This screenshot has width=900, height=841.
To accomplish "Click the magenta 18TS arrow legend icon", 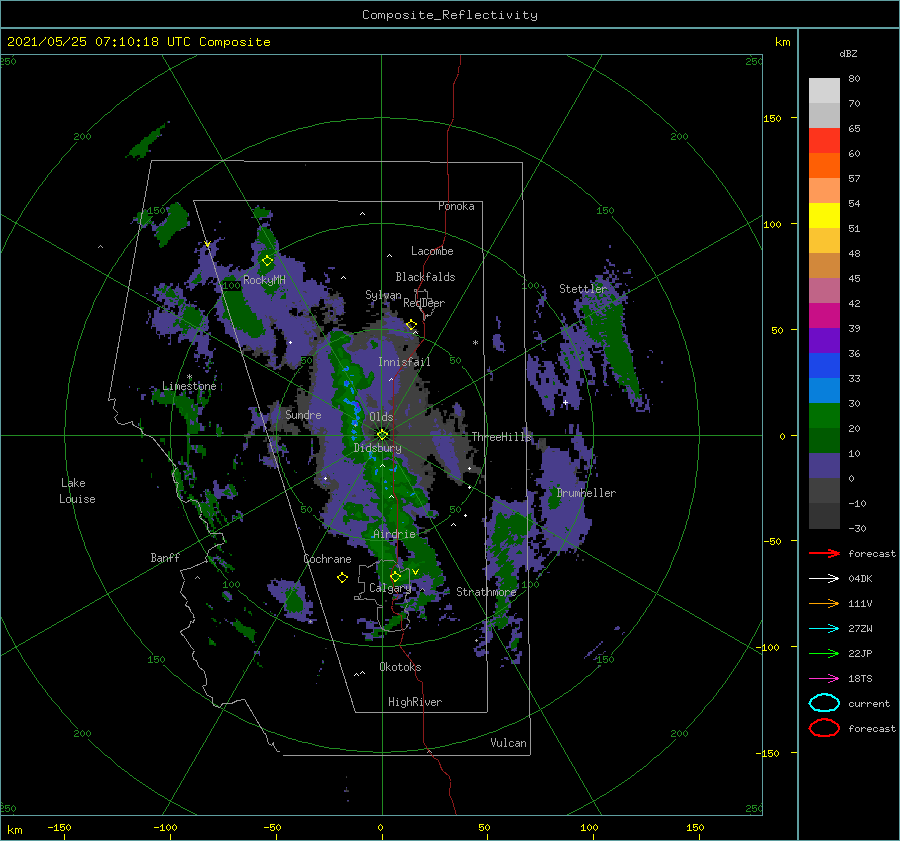I will [824, 679].
